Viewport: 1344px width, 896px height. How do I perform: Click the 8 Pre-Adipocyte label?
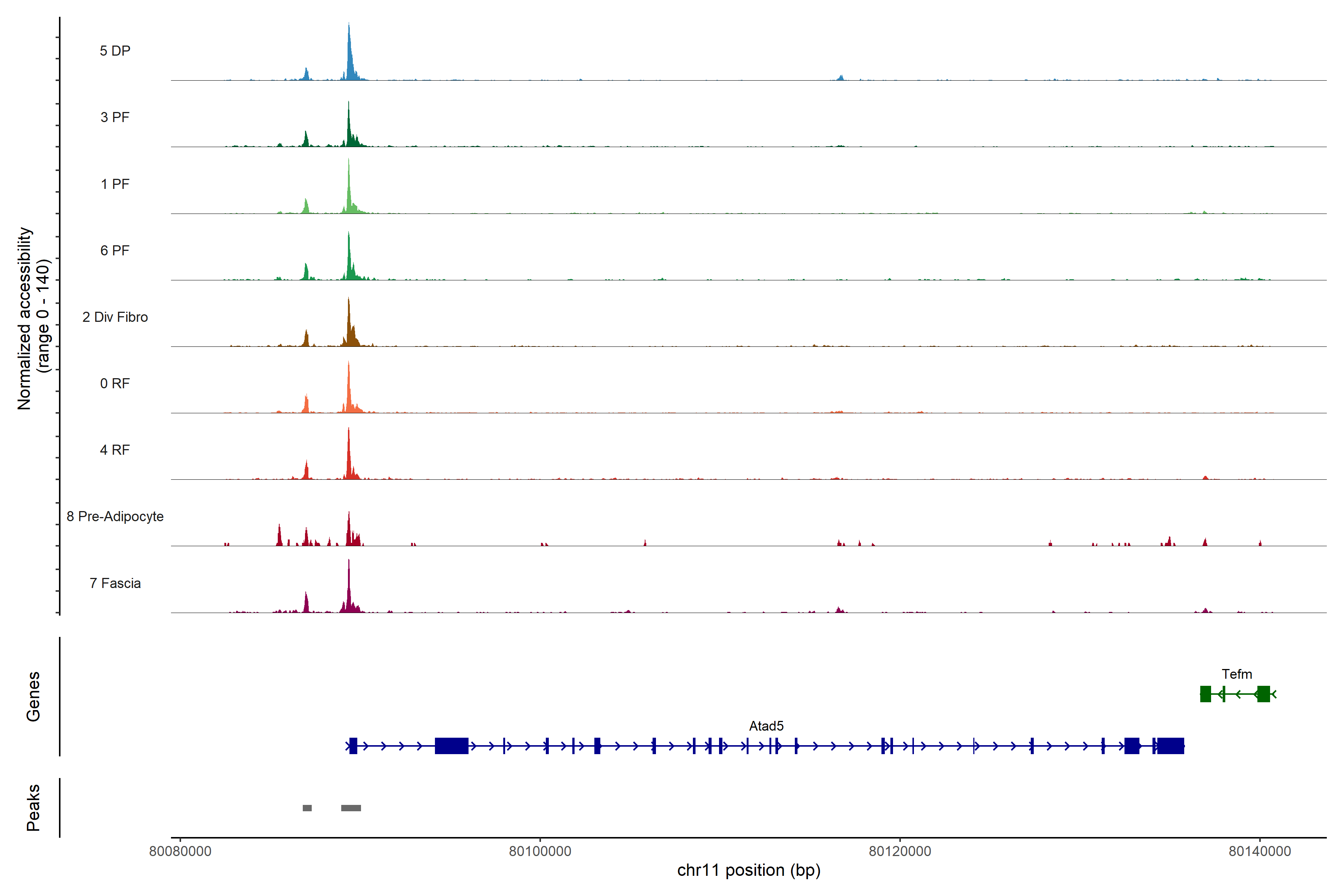pyautogui.click(x=115, y=517)
